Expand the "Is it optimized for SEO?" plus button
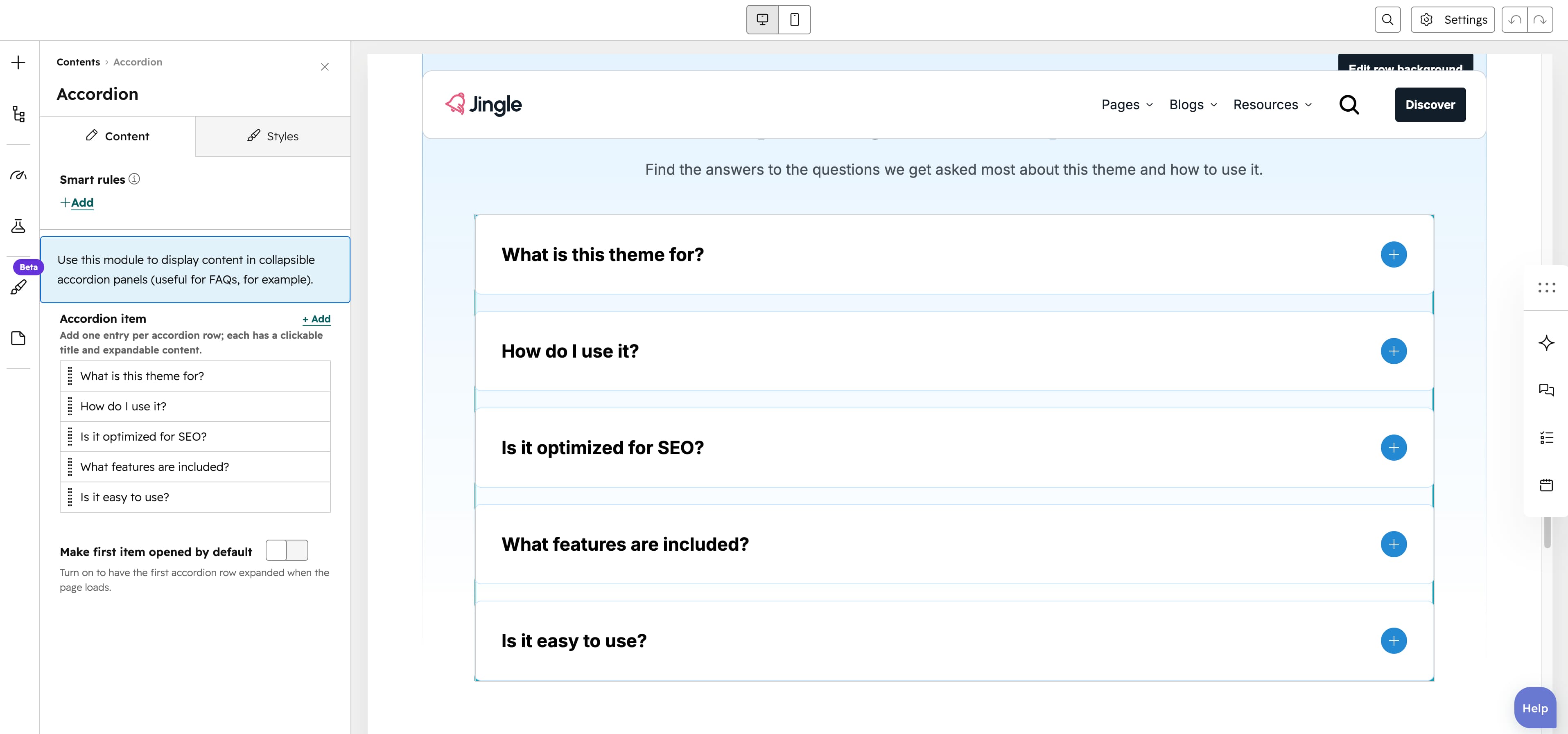 1393,448
